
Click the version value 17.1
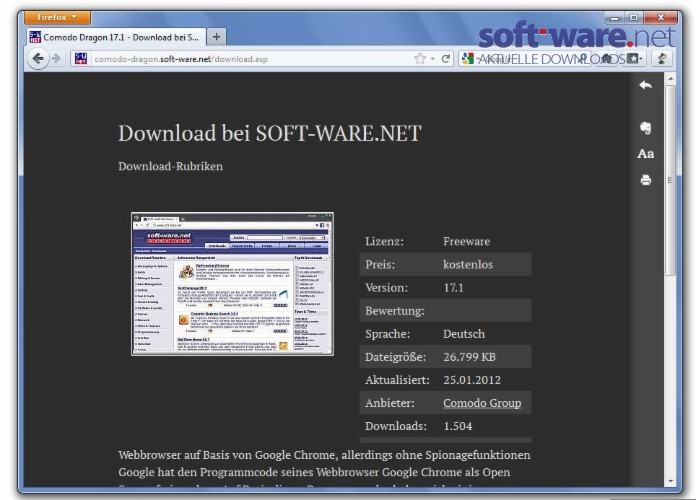[x=453, y=287]
